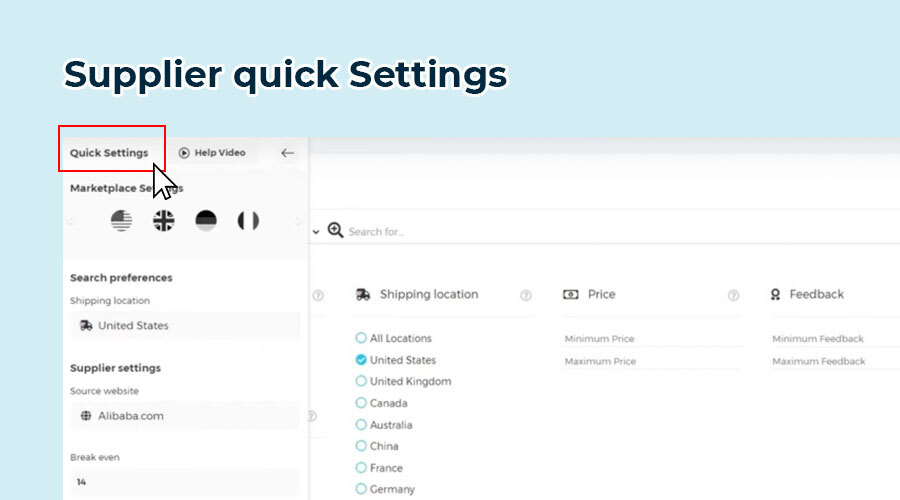Click the help icon beside Price
This screenshot has height=500, width=900.
tap(733, 295)
